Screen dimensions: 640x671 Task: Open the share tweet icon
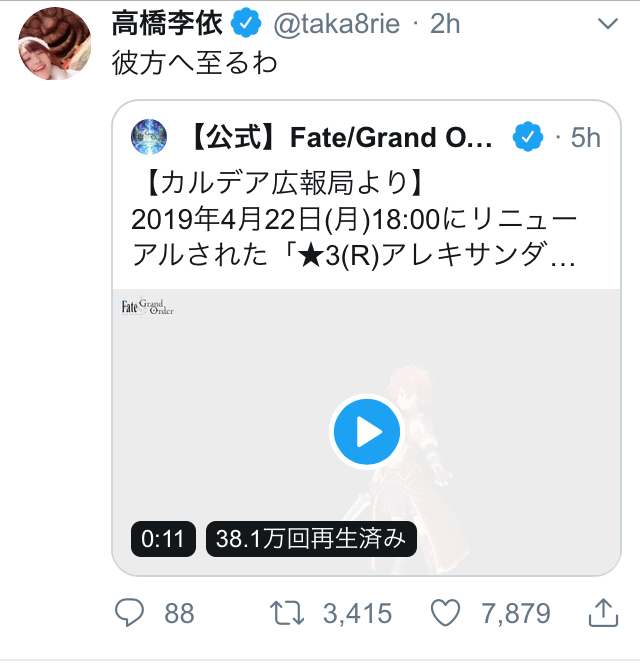tap(602, 611)
